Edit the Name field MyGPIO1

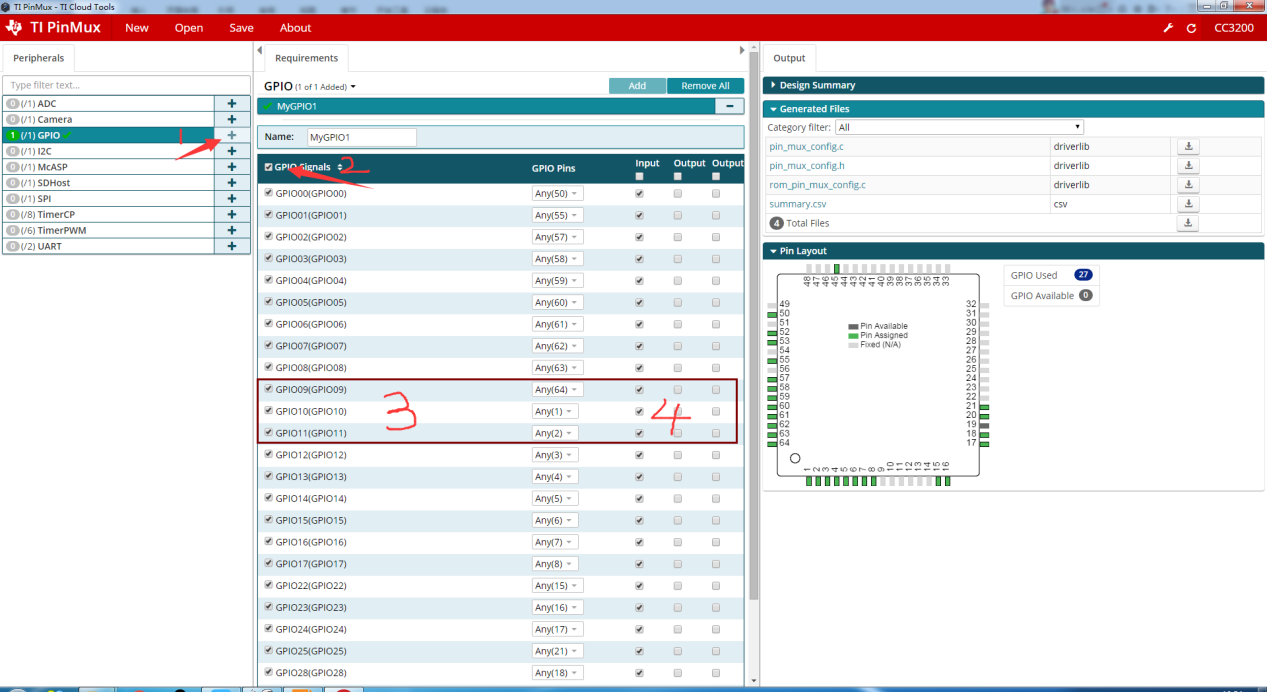coord(361,137)
